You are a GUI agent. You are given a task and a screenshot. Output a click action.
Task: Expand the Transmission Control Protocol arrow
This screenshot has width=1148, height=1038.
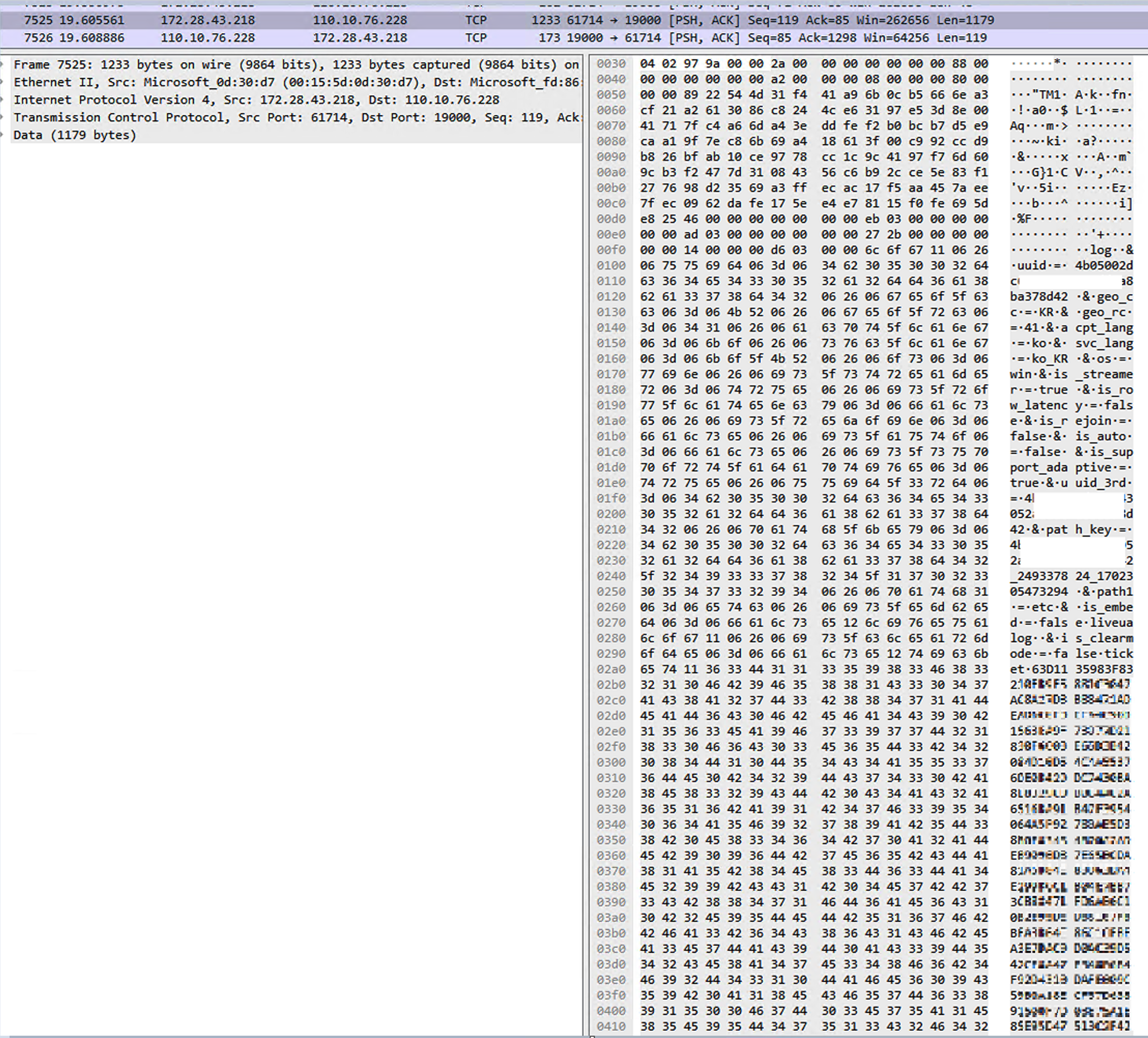point(3,117)
